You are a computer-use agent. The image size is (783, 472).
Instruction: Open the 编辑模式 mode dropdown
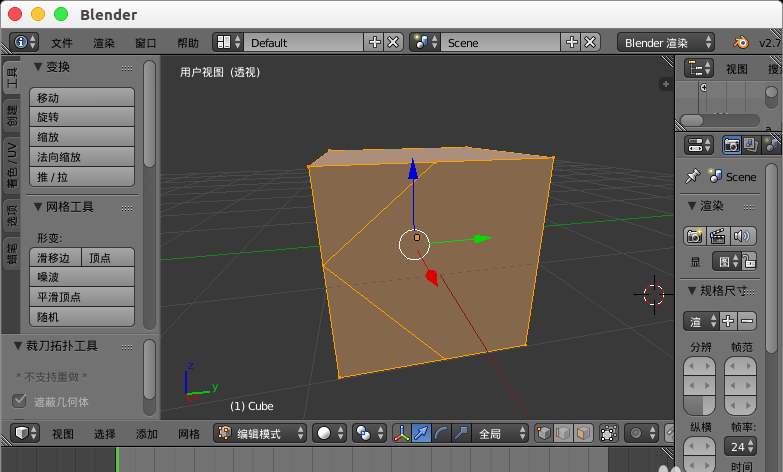click(x=260, y=433)
